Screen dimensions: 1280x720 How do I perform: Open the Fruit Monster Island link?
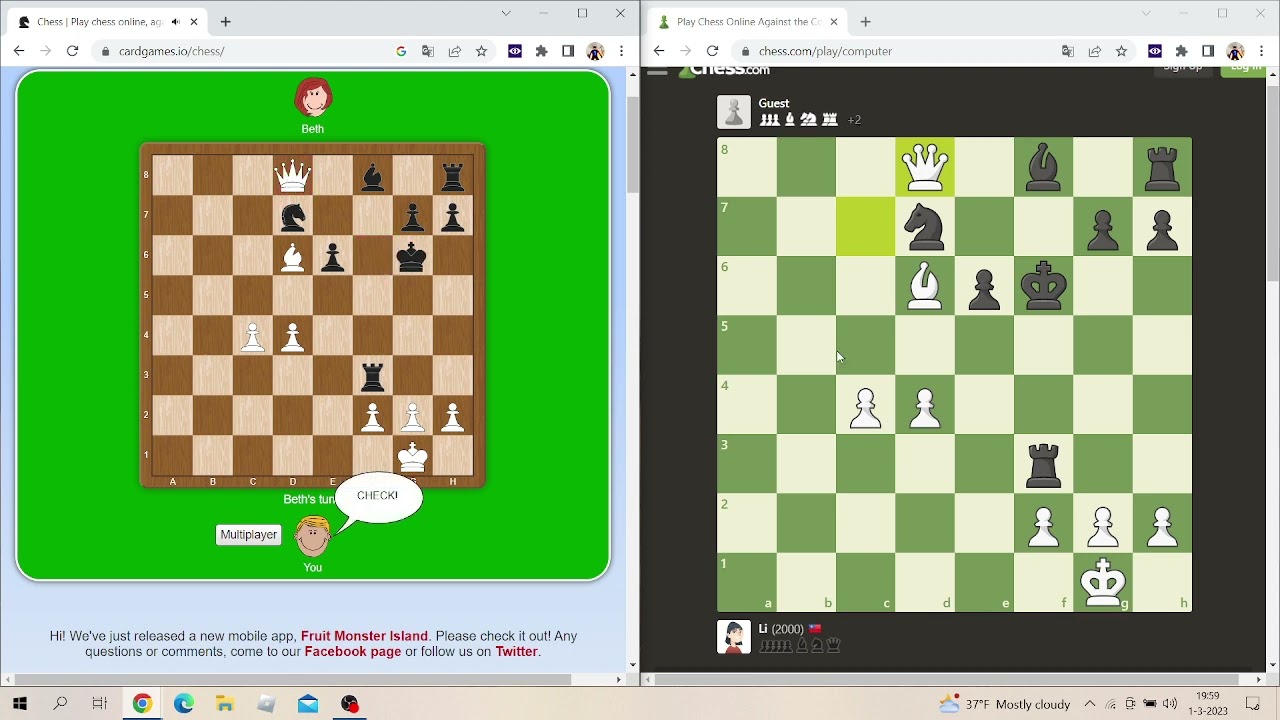click(x=364, y=636)
